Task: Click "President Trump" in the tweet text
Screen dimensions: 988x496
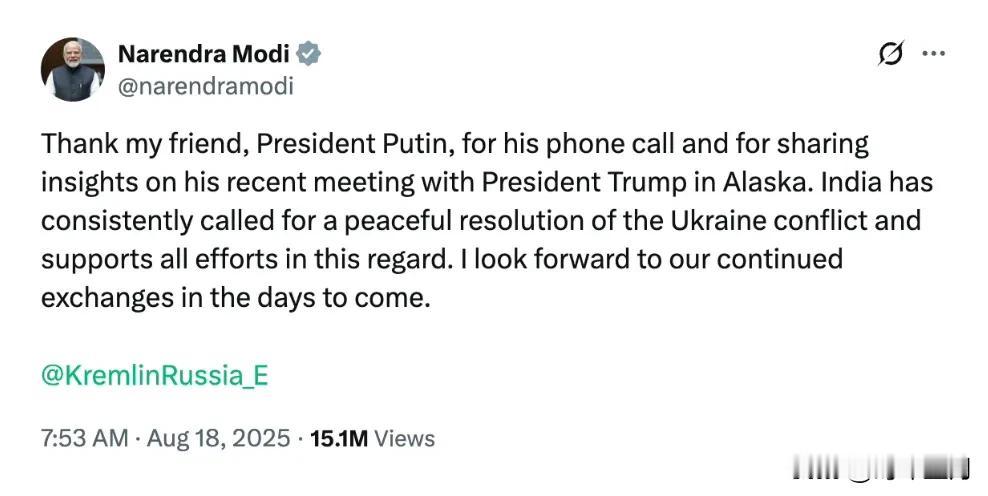Action: tap(581, 183)
